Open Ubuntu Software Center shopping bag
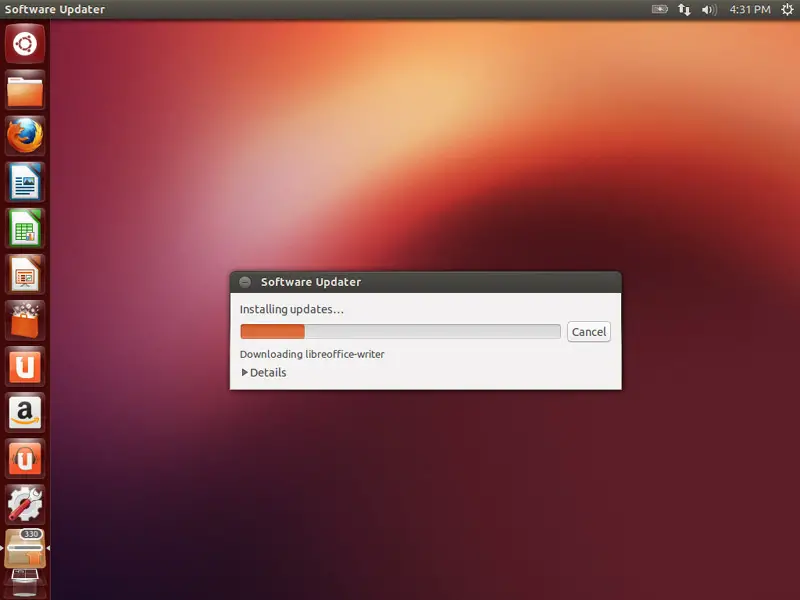 (x=25, y=320)
